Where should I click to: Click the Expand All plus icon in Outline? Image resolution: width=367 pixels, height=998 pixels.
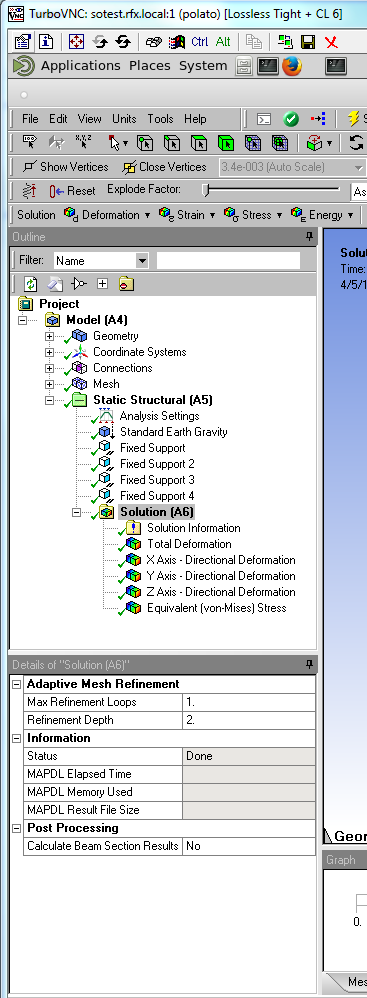click(102, 284)
